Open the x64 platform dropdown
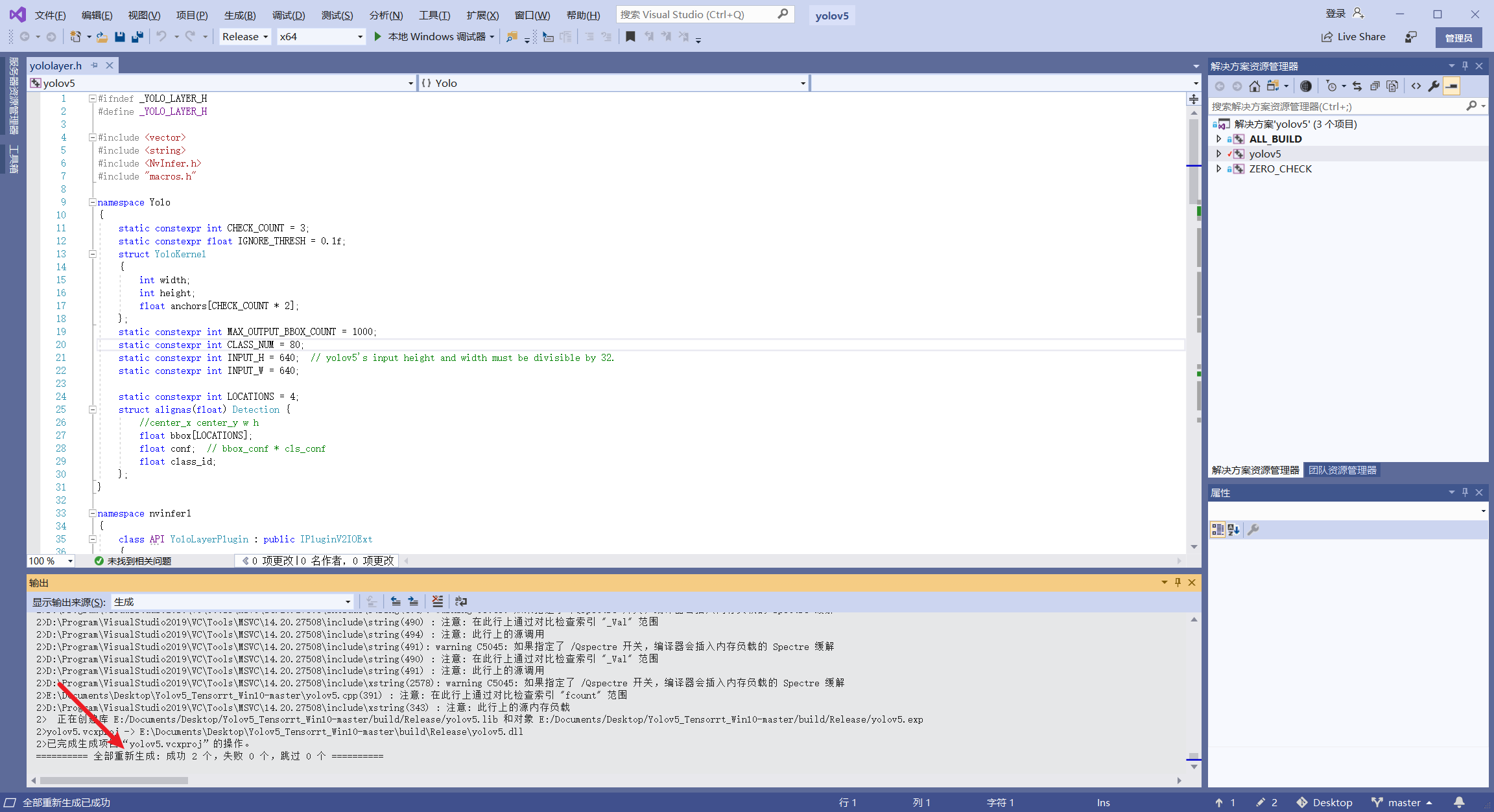Viewport: 1494px width, 812px height. [321, 37]
